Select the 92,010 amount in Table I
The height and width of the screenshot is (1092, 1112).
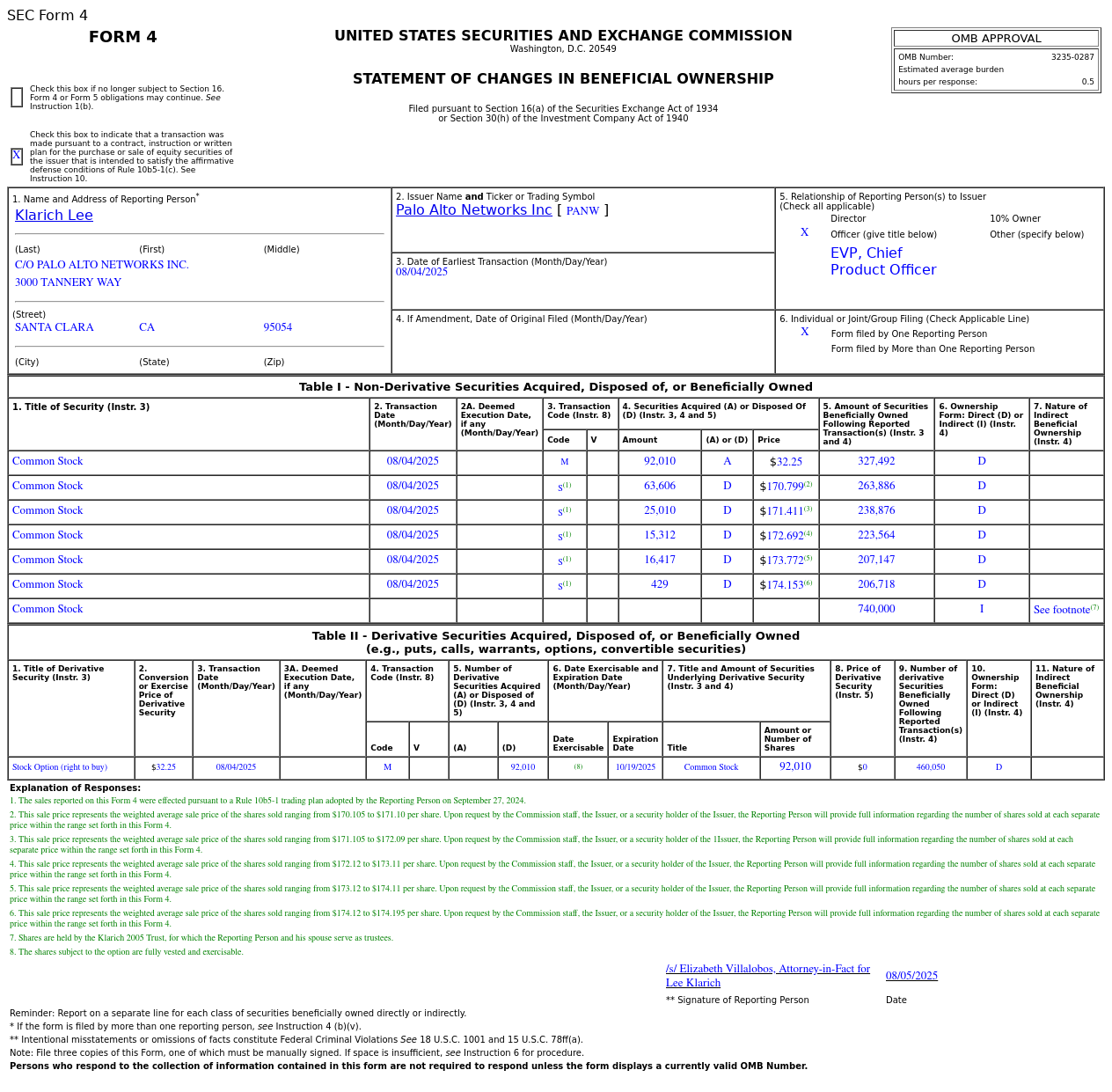[660, 461]
